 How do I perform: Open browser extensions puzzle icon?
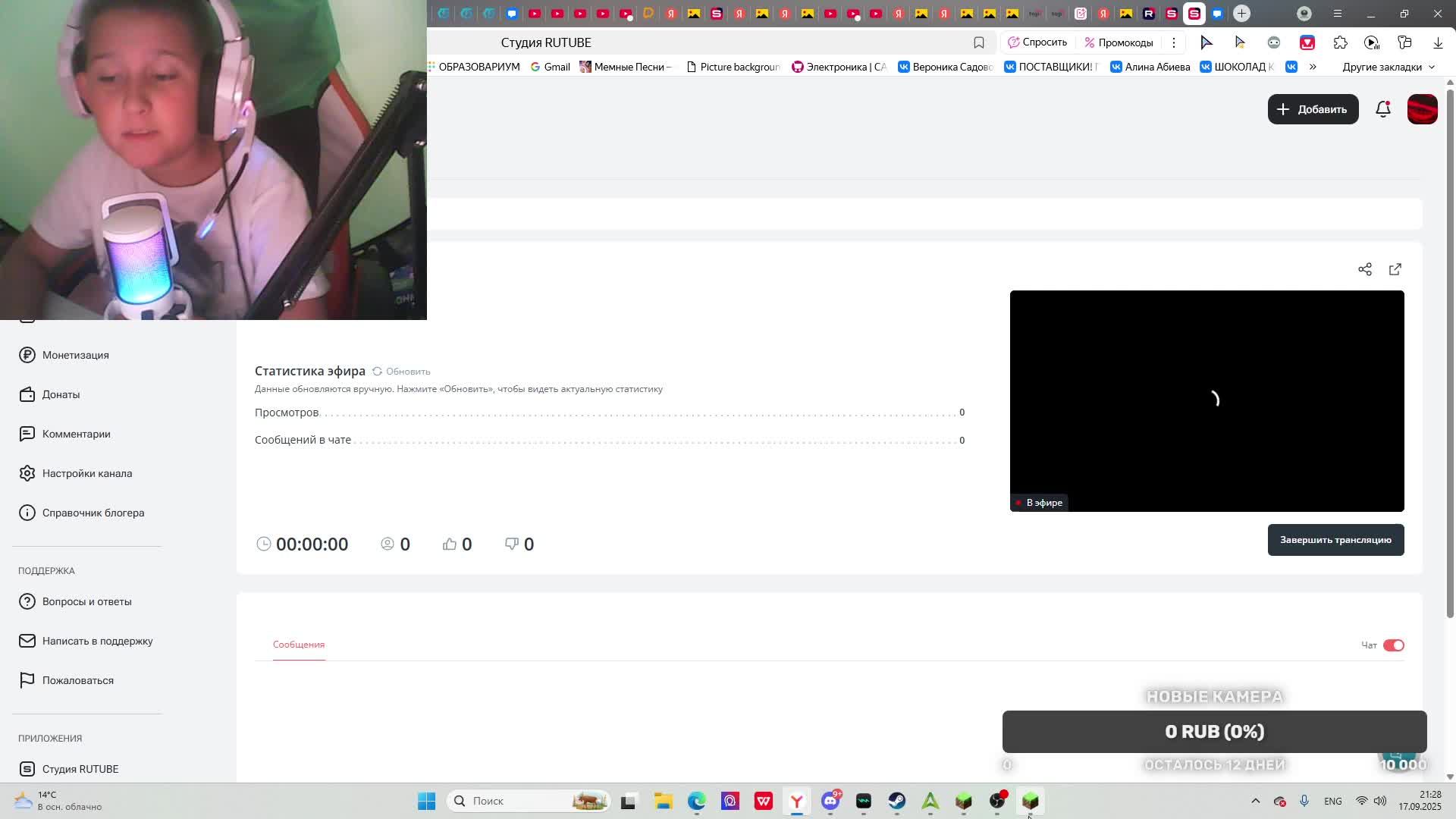1340,42
